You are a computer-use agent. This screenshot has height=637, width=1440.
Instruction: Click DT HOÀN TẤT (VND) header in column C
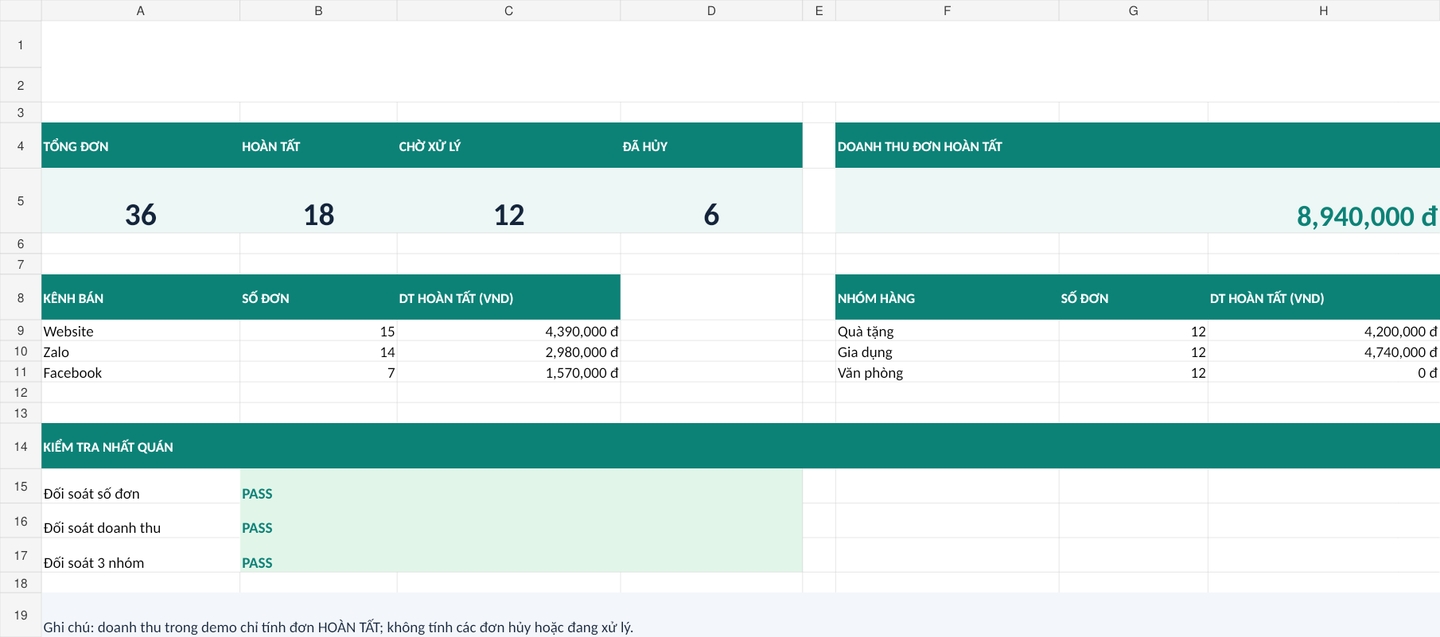(508, 297)
